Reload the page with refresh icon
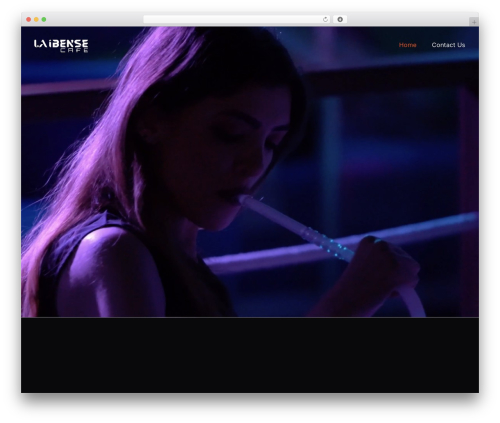The height and width of the screenshot is (423, 500). pyautogui.click(x=325, y=20)
